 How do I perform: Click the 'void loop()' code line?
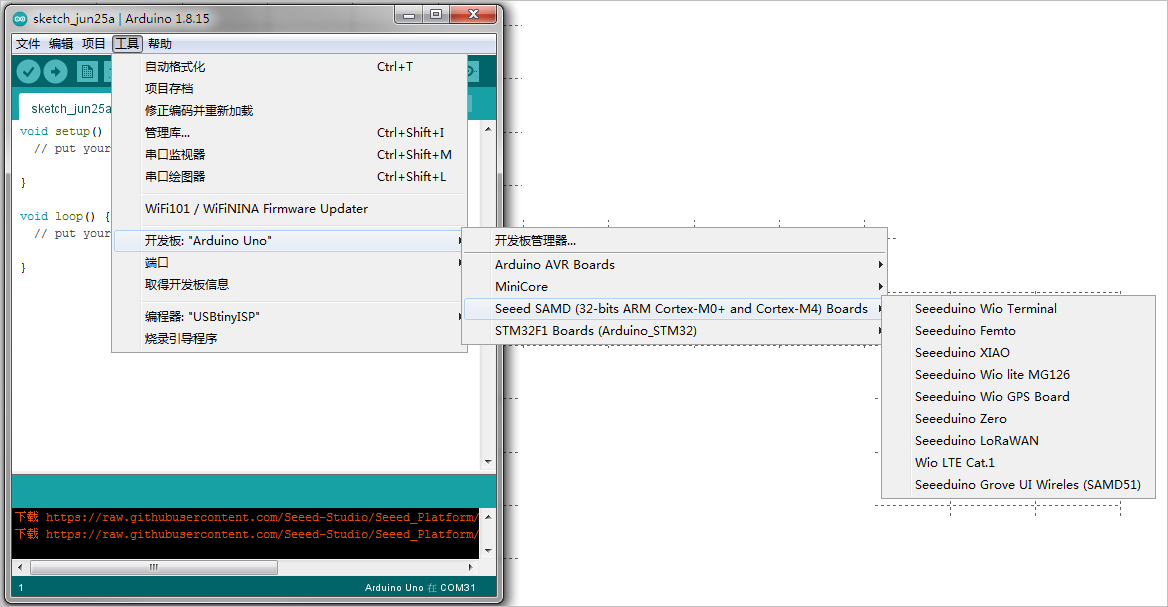click(65, 216)
